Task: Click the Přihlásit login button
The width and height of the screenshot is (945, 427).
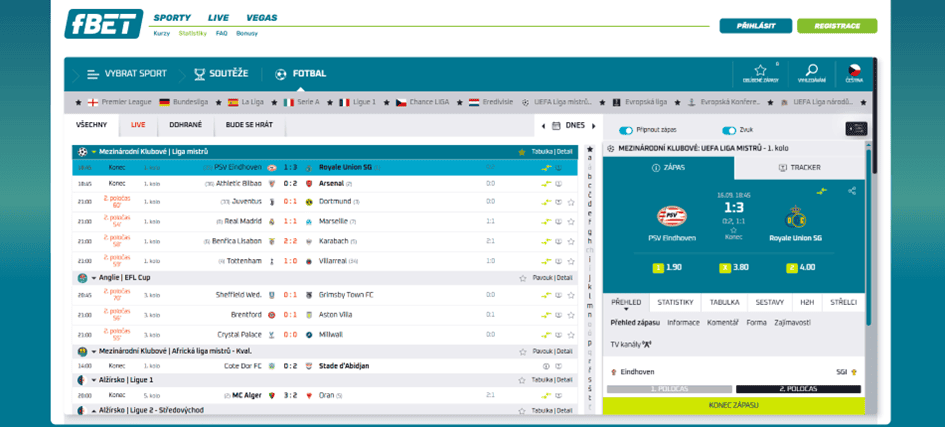Action: (x=755, y=26)
